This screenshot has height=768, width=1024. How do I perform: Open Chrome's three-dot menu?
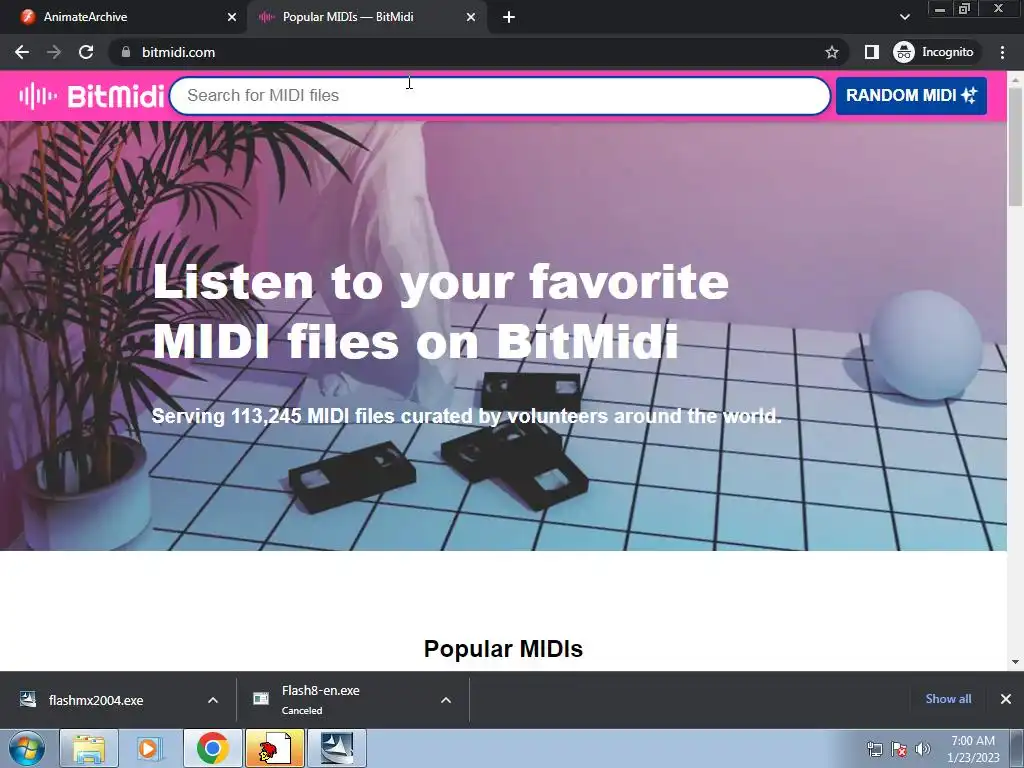1002,52
